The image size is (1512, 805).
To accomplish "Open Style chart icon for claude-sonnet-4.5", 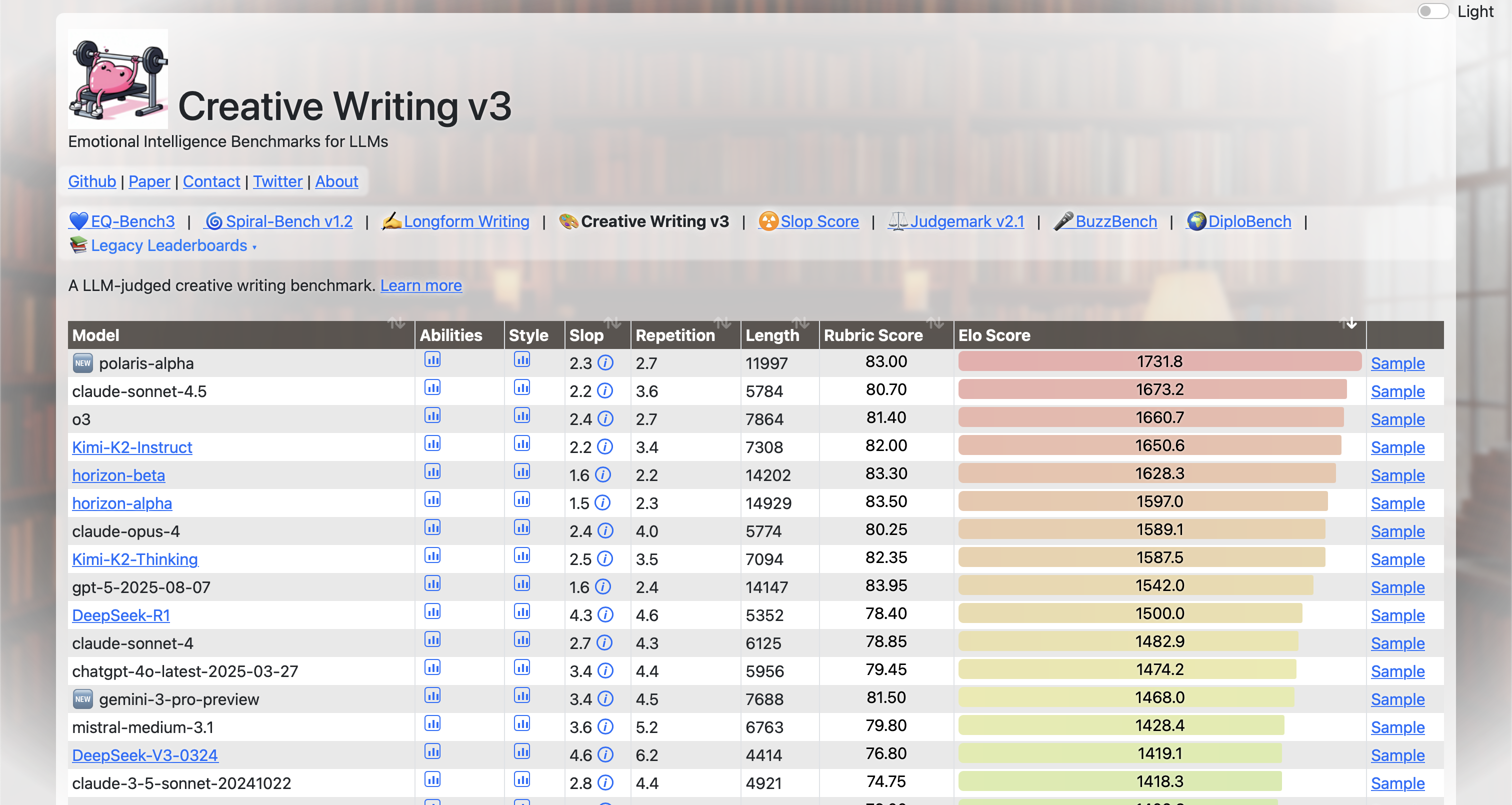I will (522, 388).
